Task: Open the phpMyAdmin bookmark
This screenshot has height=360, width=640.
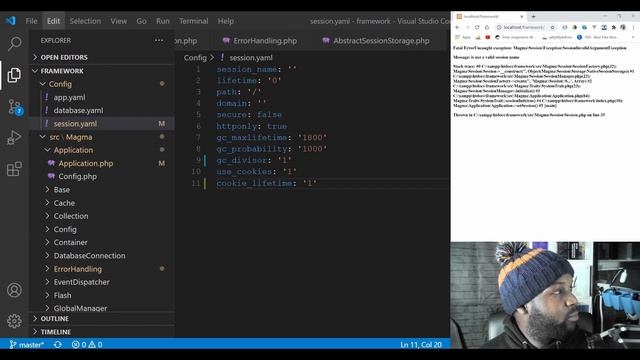Action: coord(557,37)
